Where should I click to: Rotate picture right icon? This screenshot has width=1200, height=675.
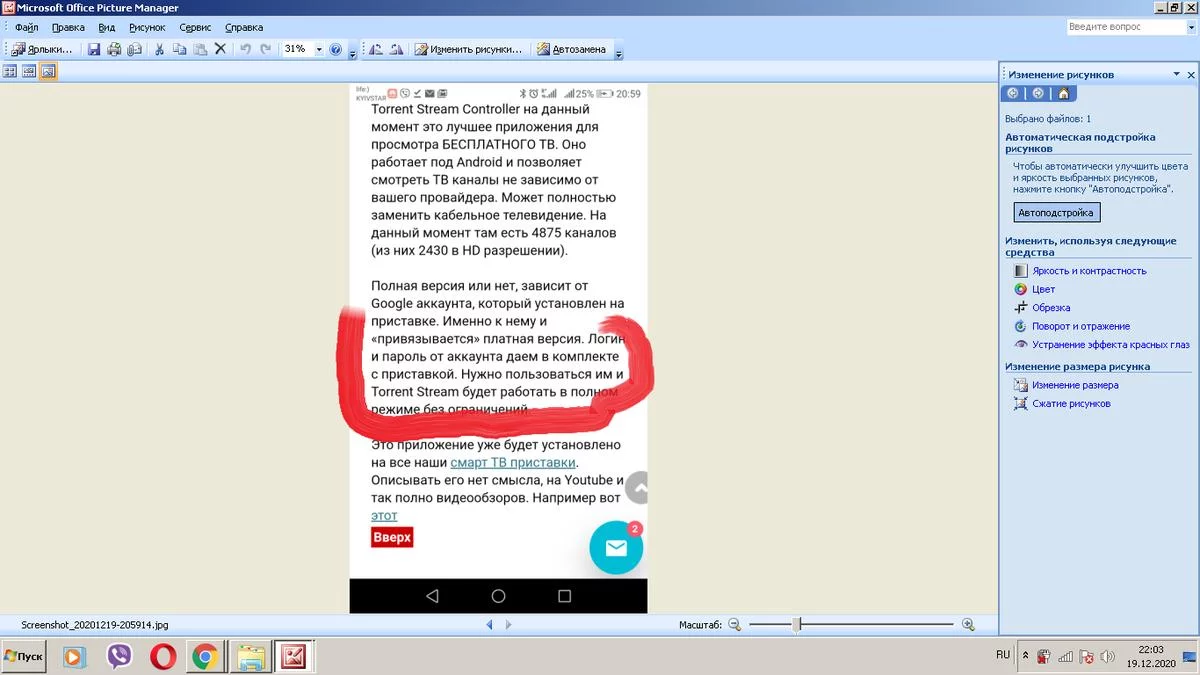pyautogui.click(x=396, y=49)
